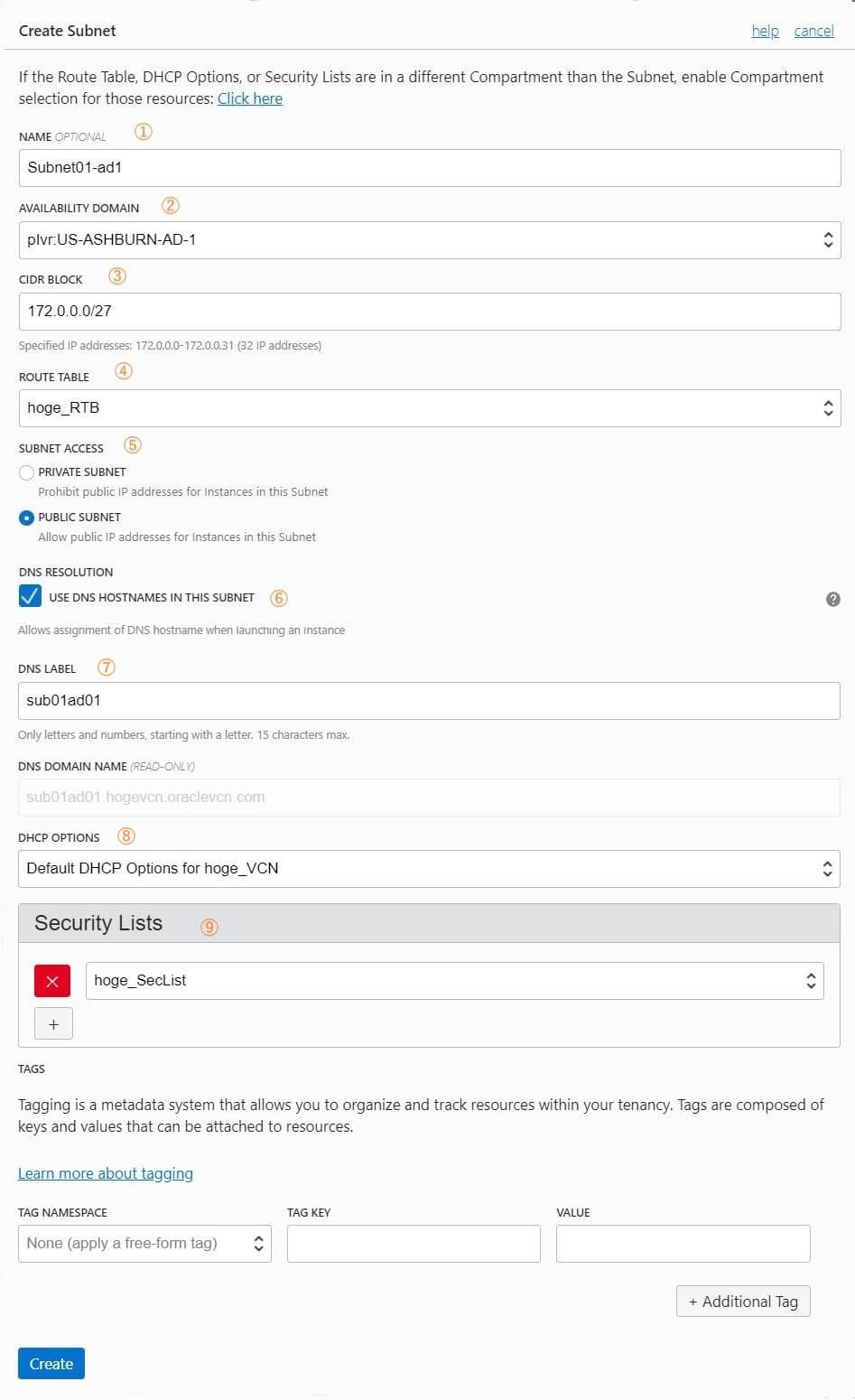Click the Create button
This screenshot has width=855, height=1400.
(51, 1364)
